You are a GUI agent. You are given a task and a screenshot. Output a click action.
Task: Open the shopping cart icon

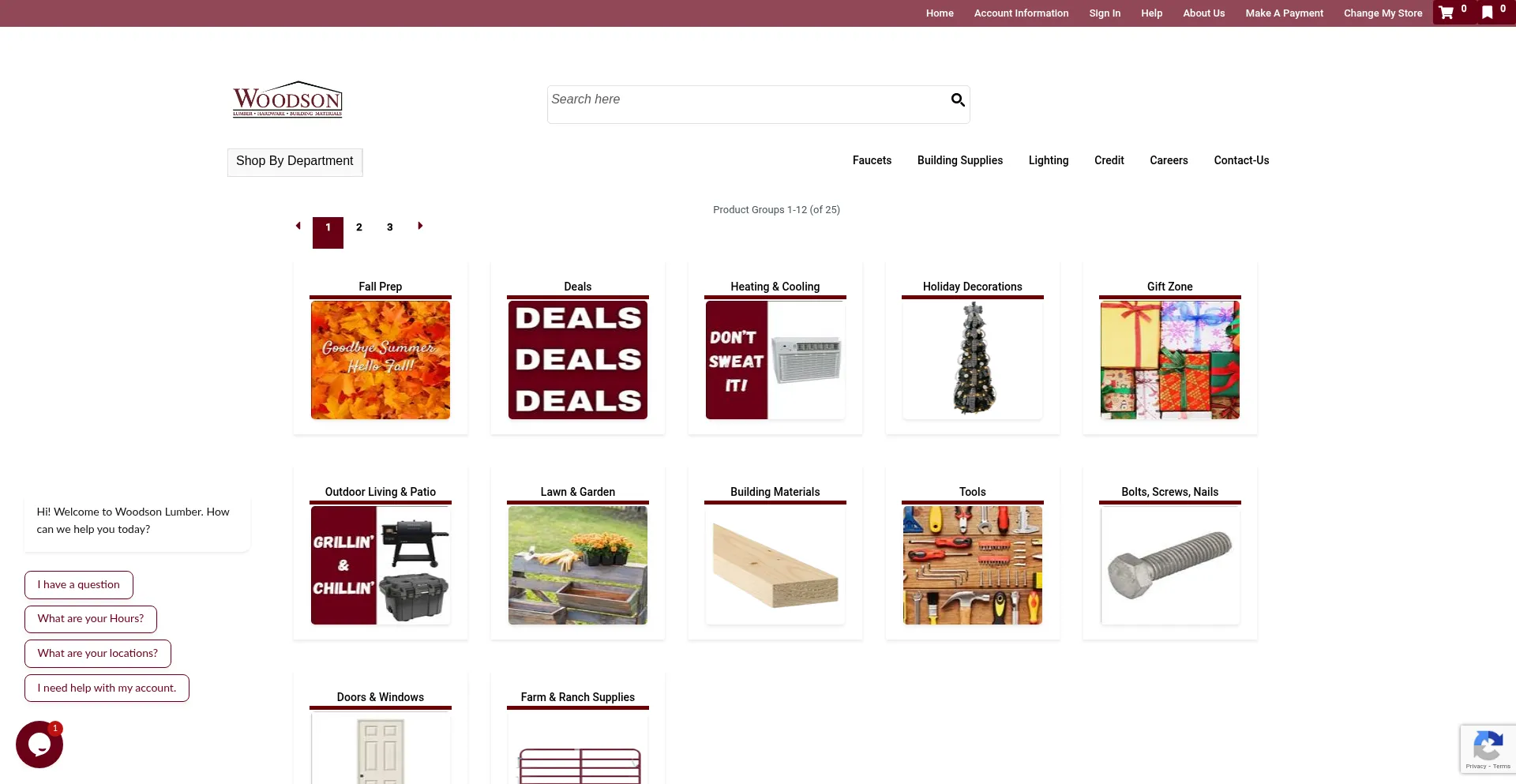(1447, 13)
